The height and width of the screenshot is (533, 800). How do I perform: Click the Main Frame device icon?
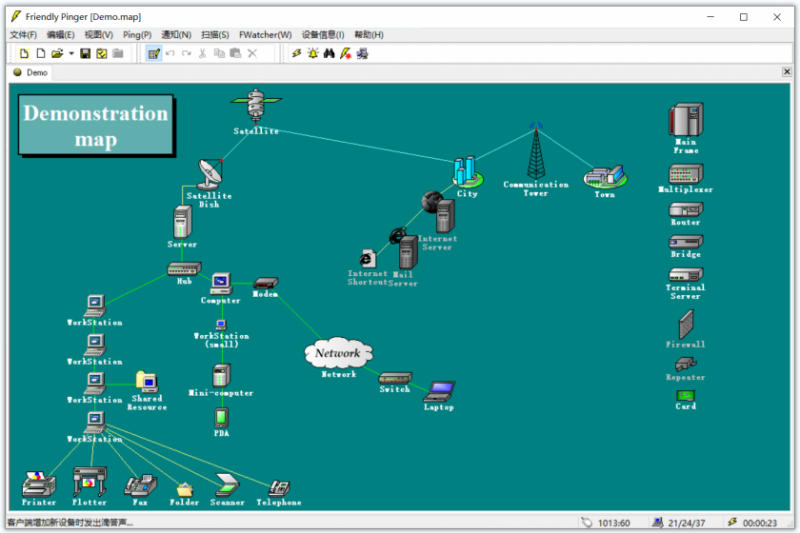pyautogui.click(x=686, y=120)
